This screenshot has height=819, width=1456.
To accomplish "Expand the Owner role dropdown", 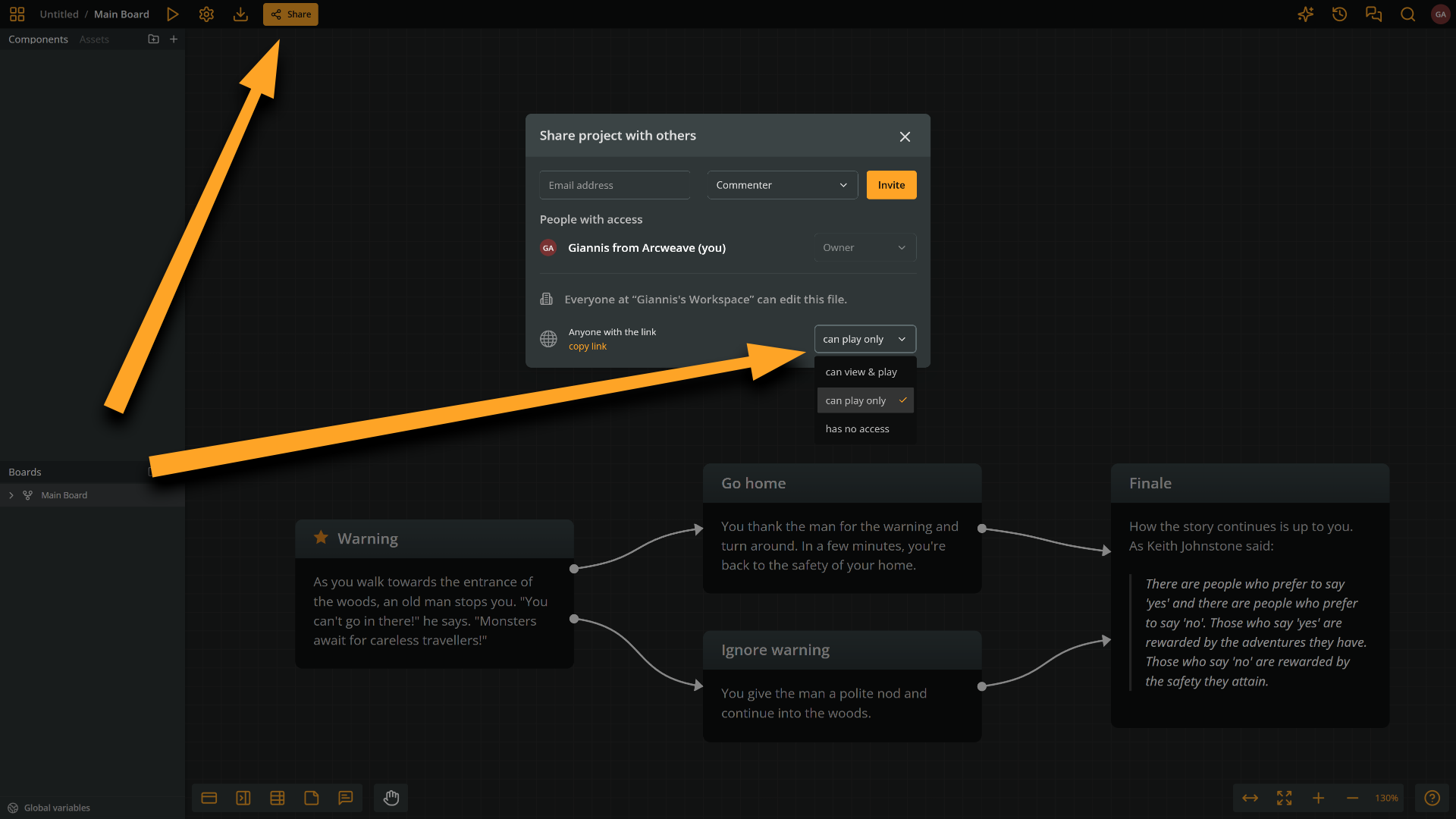I will (864, 247).
